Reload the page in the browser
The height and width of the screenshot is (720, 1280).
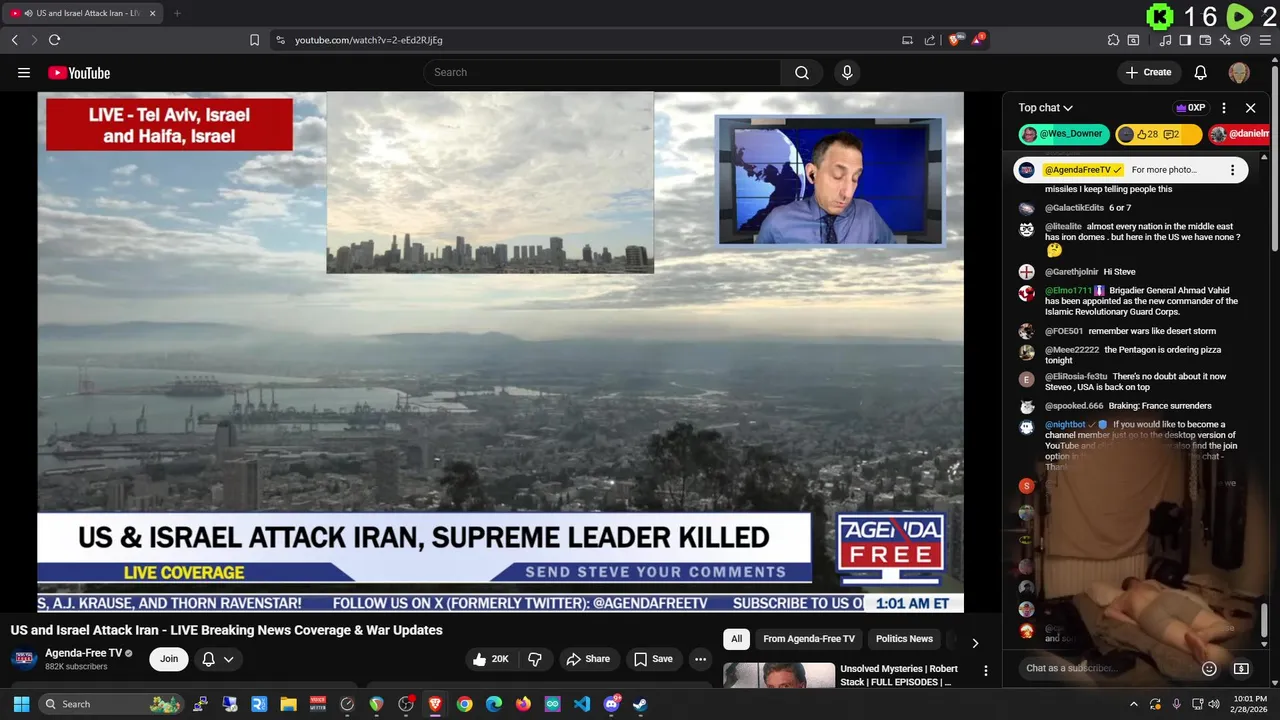[x=54, y=40]
